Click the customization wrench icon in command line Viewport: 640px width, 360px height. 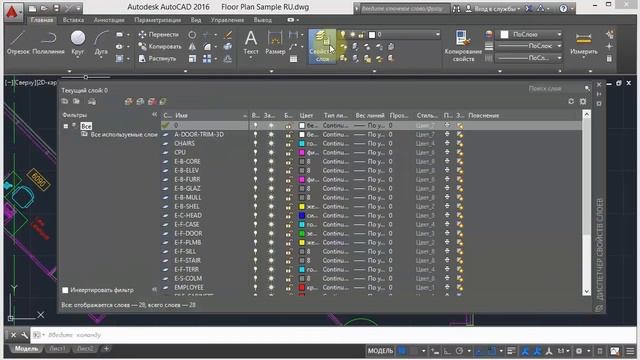[x=24, y=335]
